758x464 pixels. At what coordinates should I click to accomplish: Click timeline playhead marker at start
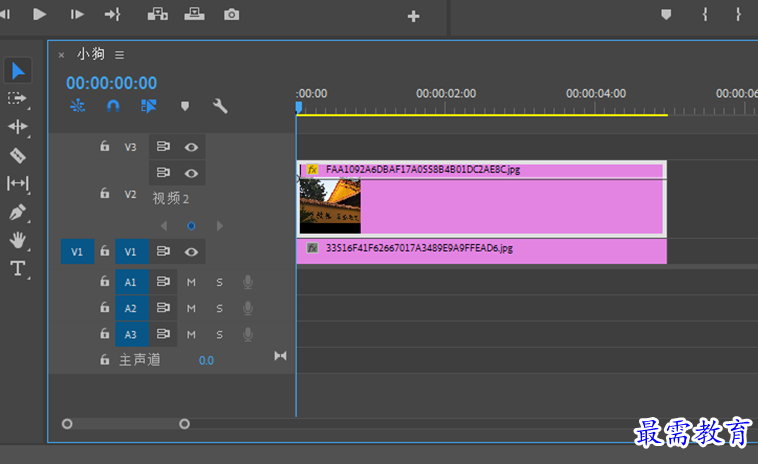299,107
